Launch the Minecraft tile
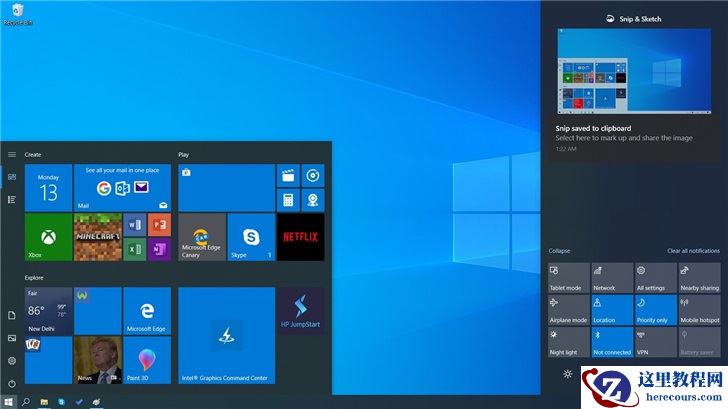This screenshot has height=409, width=728. point(98,237)
